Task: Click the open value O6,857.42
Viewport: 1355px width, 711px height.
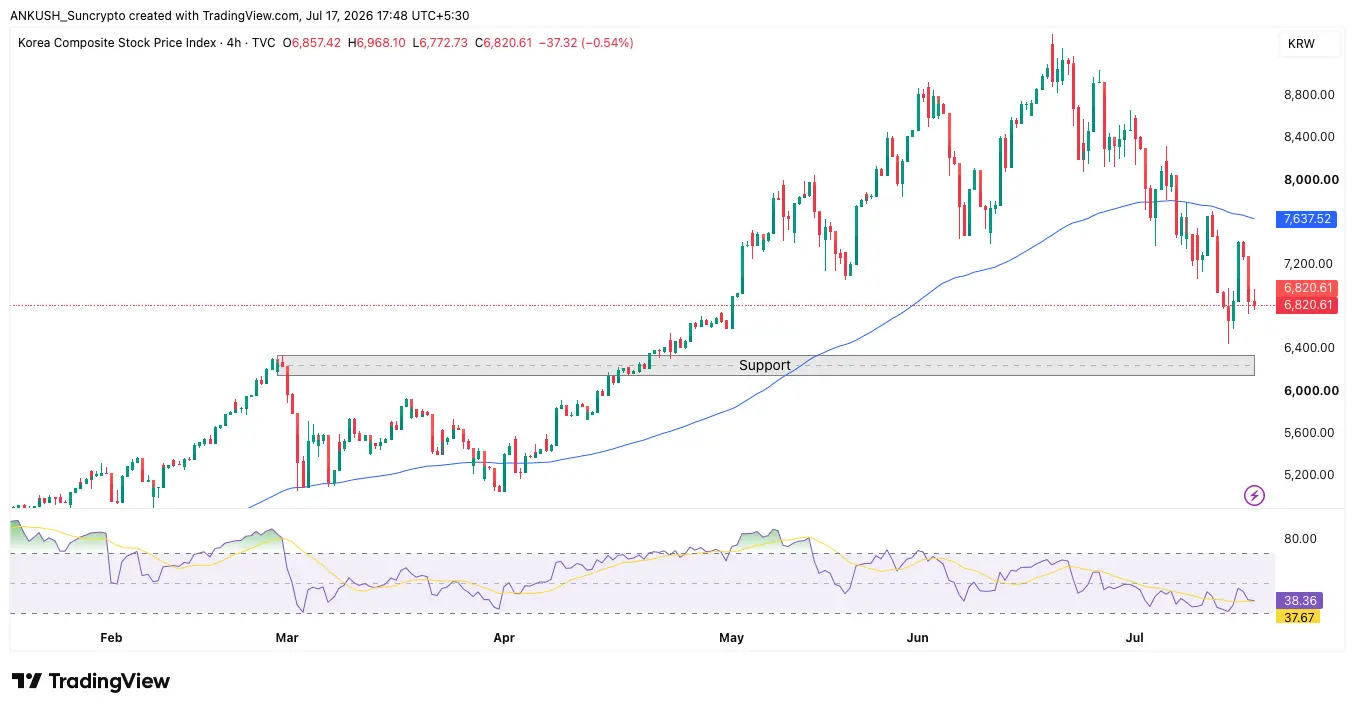Action: coord(312,43)
